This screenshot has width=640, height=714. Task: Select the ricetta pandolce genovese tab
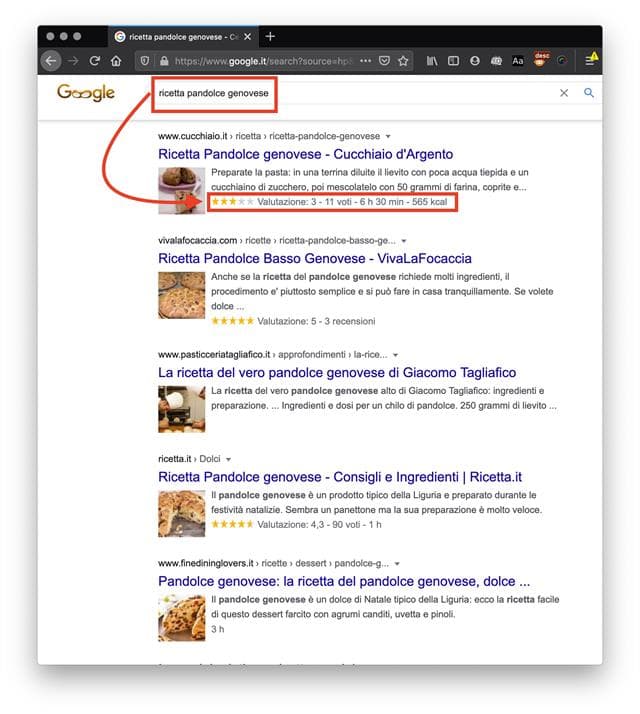[183, 36]
